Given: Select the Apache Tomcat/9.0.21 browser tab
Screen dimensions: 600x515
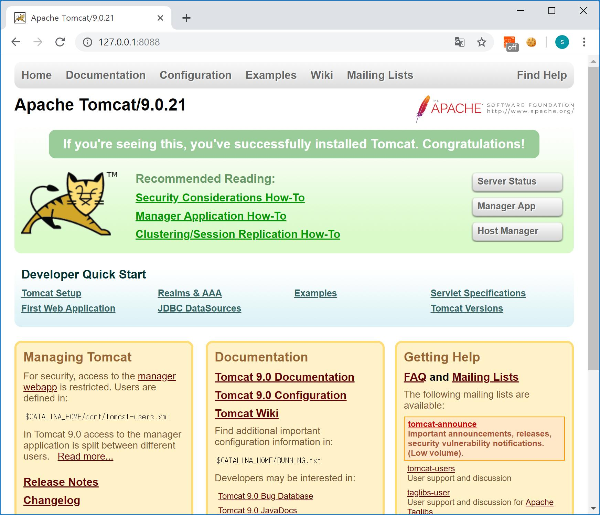Looking at the screenshot, I should (x=89, y=18).
